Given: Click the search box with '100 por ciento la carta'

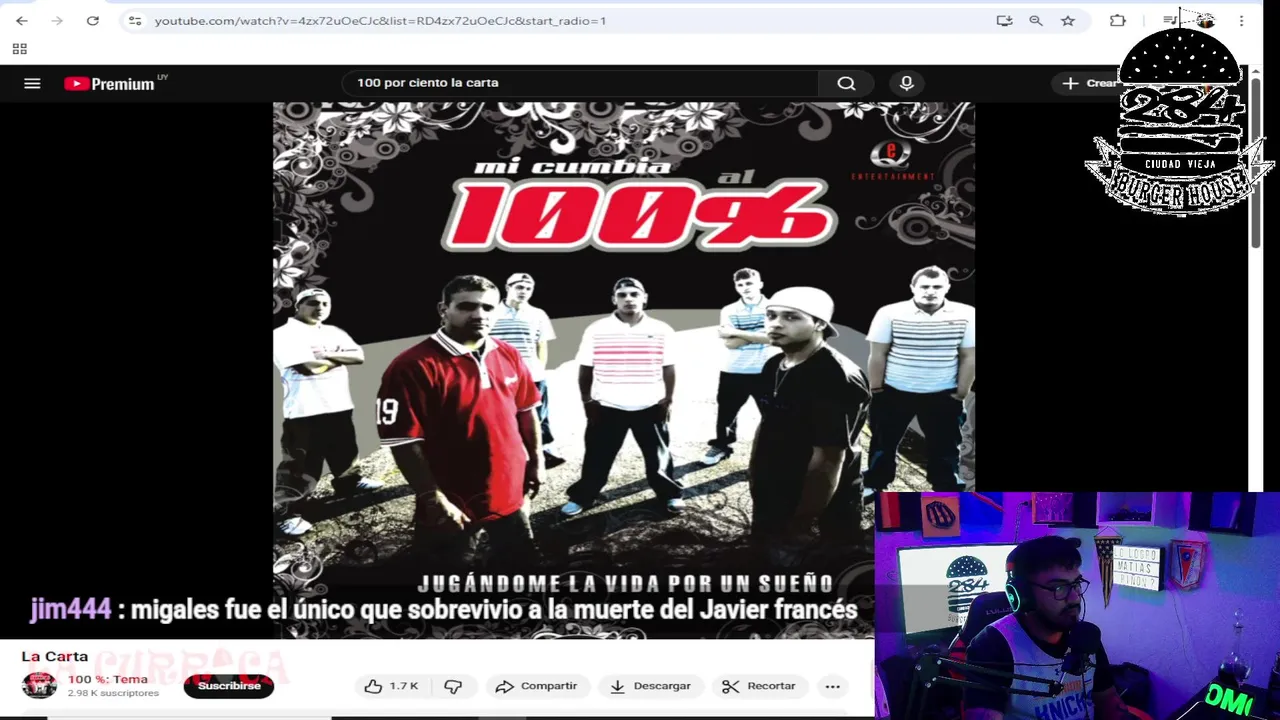Looking at the screenshot, I should tap(580, 83).
